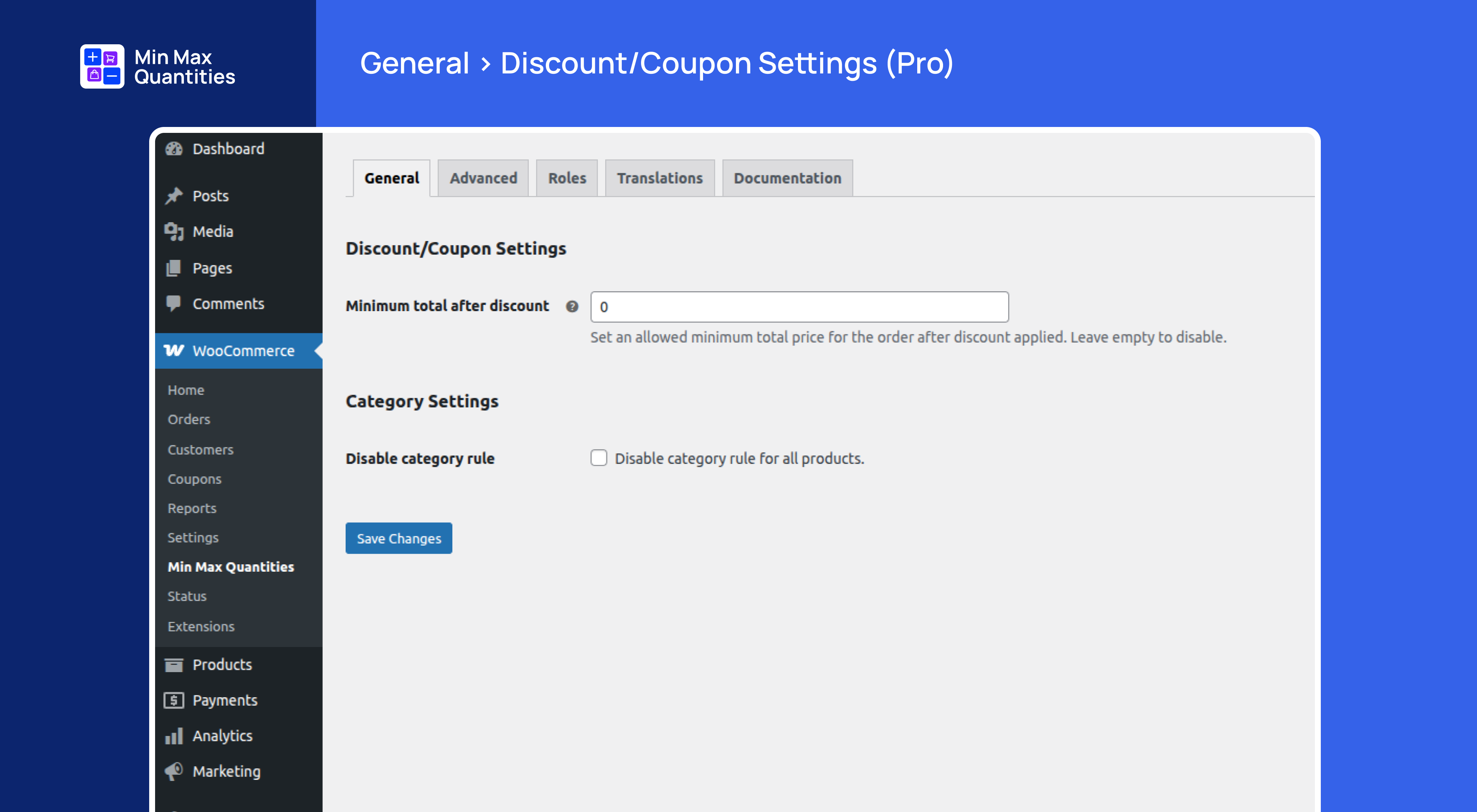Open the Dashboard from the sidebar icon
This screenshot has width=1477, height=812.
point(174,149)
